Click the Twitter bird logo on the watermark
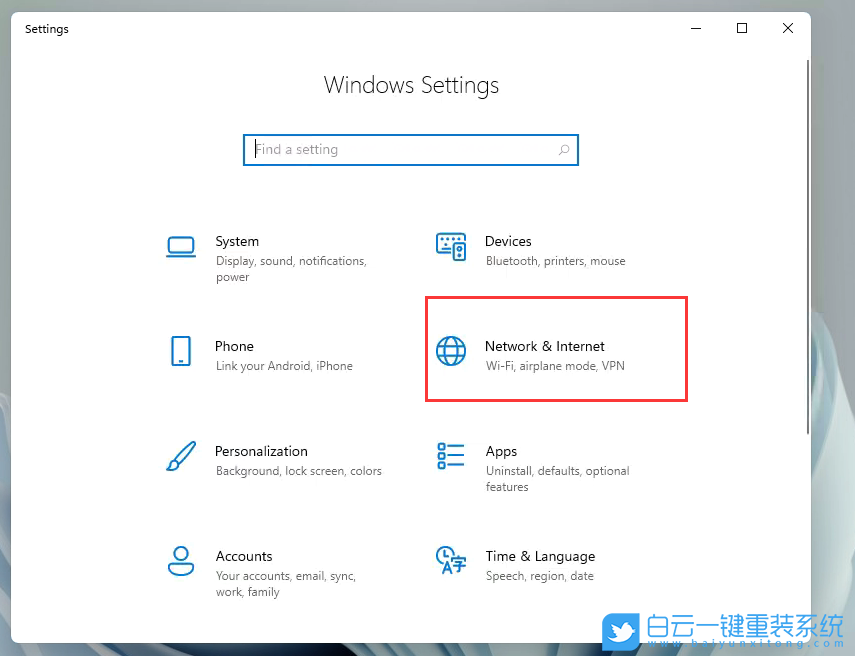Image resolution: width=855 pixels, height=656 pixels. [x=622, y=631]
